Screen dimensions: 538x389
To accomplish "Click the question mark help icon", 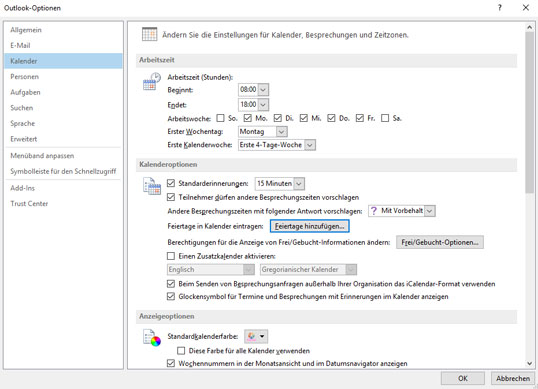I will click(500, 8).
